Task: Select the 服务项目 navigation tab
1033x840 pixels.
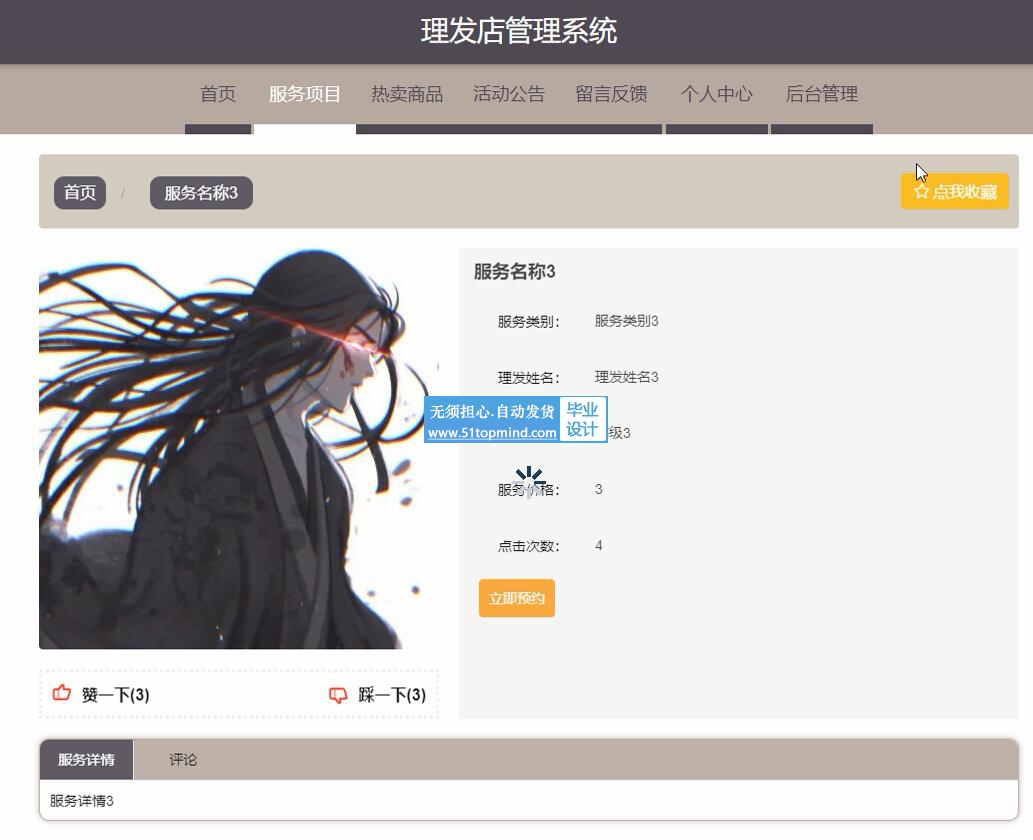Action: tap(304, 94)
